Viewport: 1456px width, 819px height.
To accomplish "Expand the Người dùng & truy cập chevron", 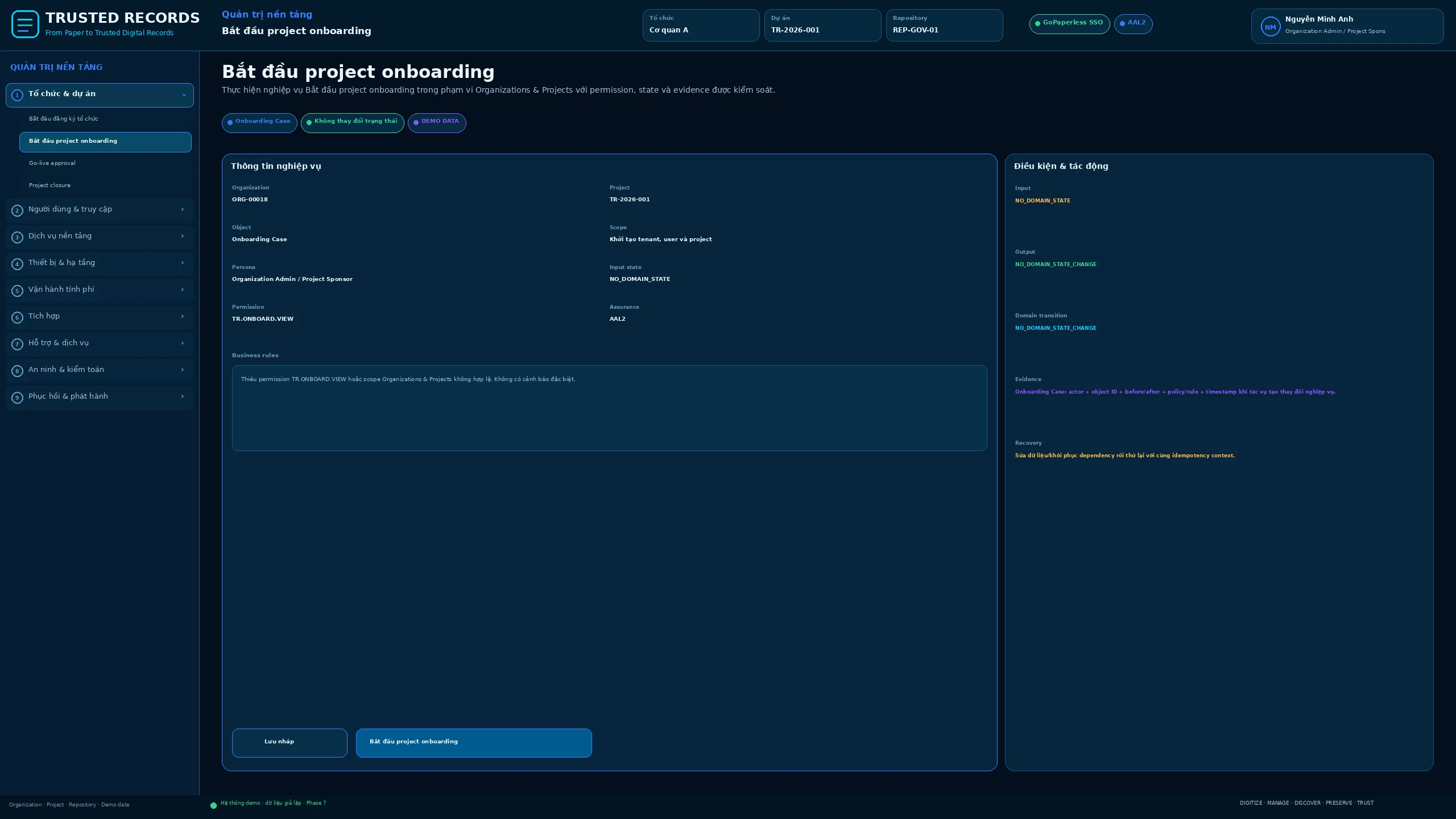I will 183,209.
